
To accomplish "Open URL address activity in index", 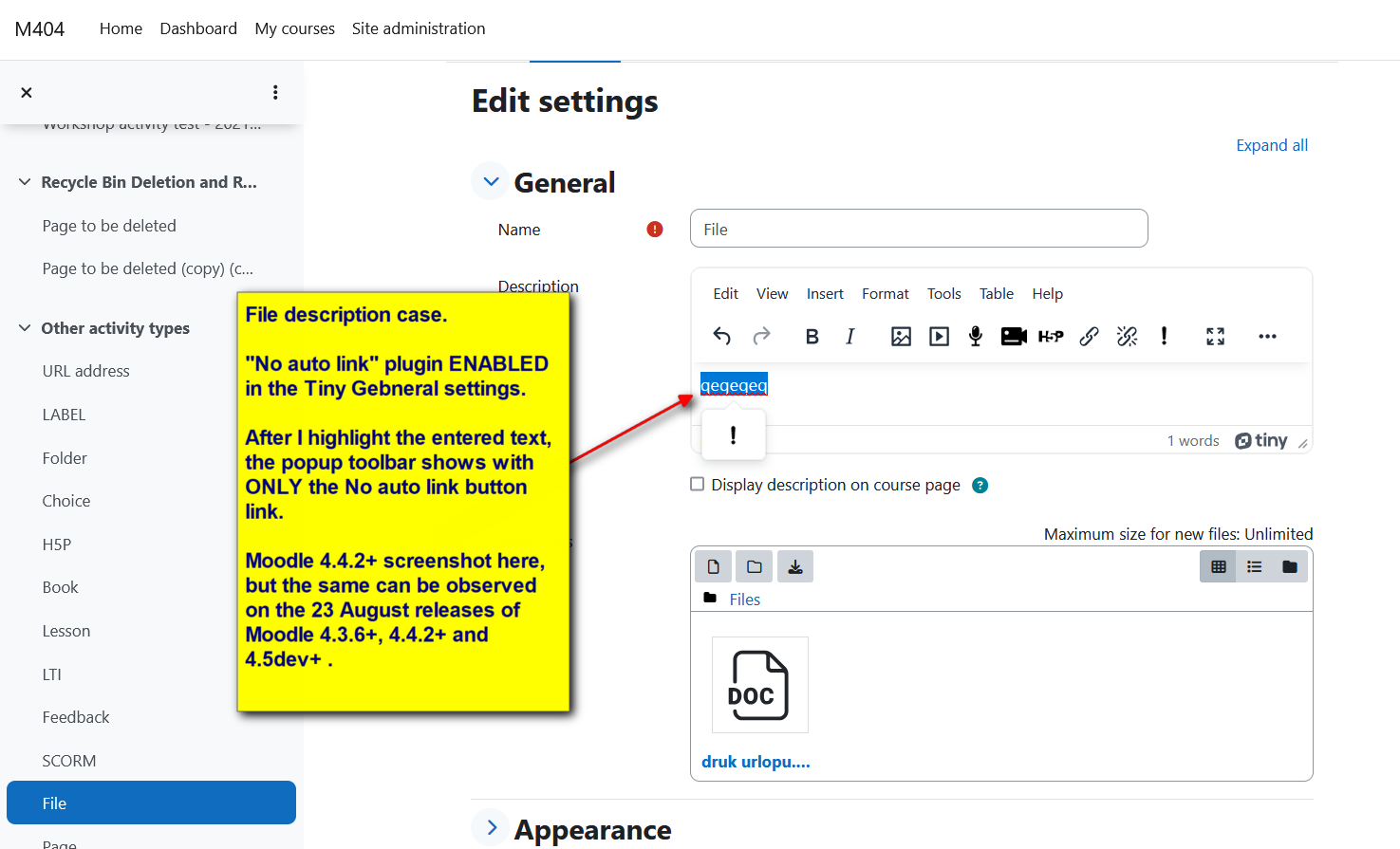I will pos(85,371).
